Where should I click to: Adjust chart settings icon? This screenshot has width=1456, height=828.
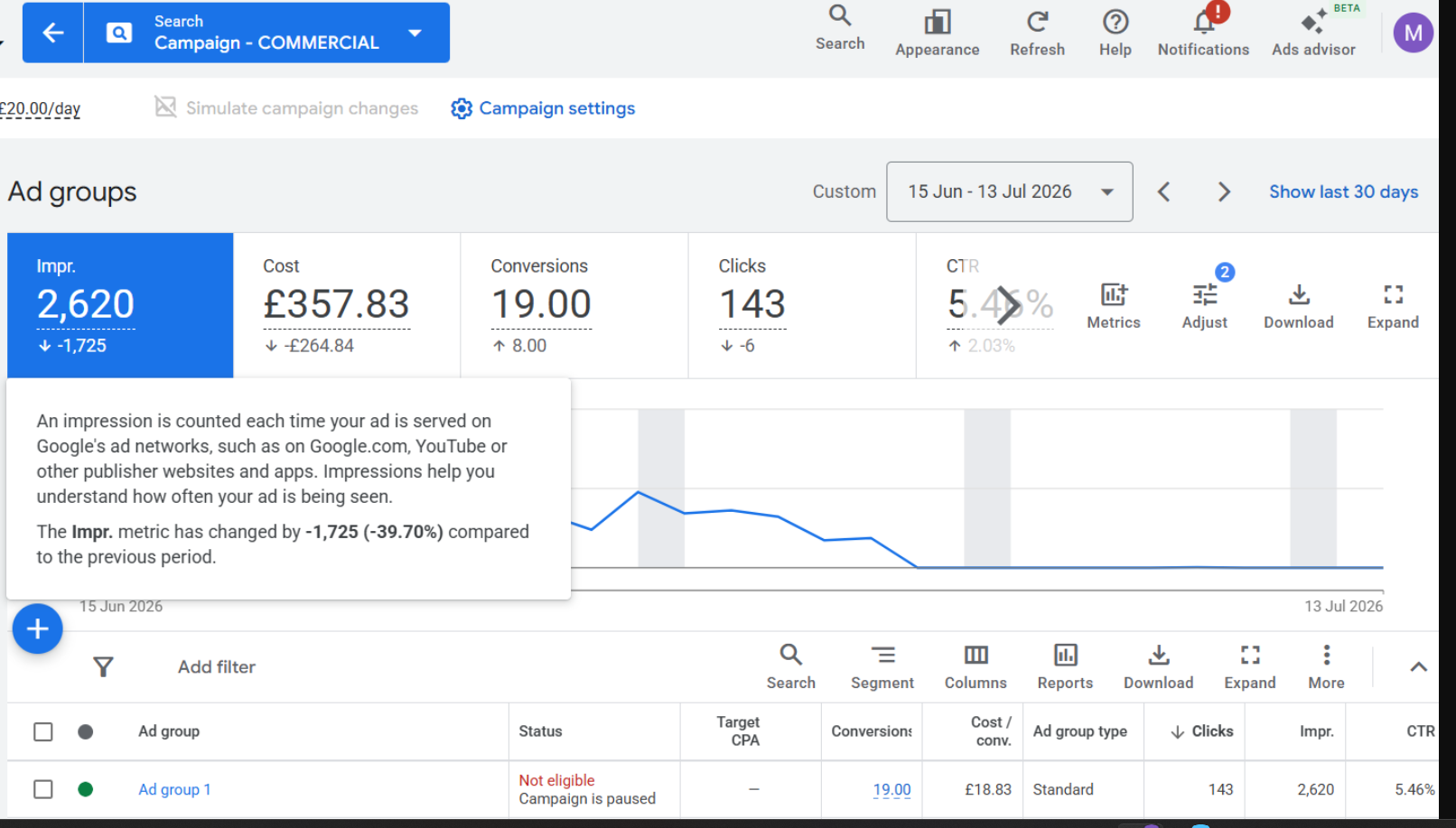pos(1204,305)
